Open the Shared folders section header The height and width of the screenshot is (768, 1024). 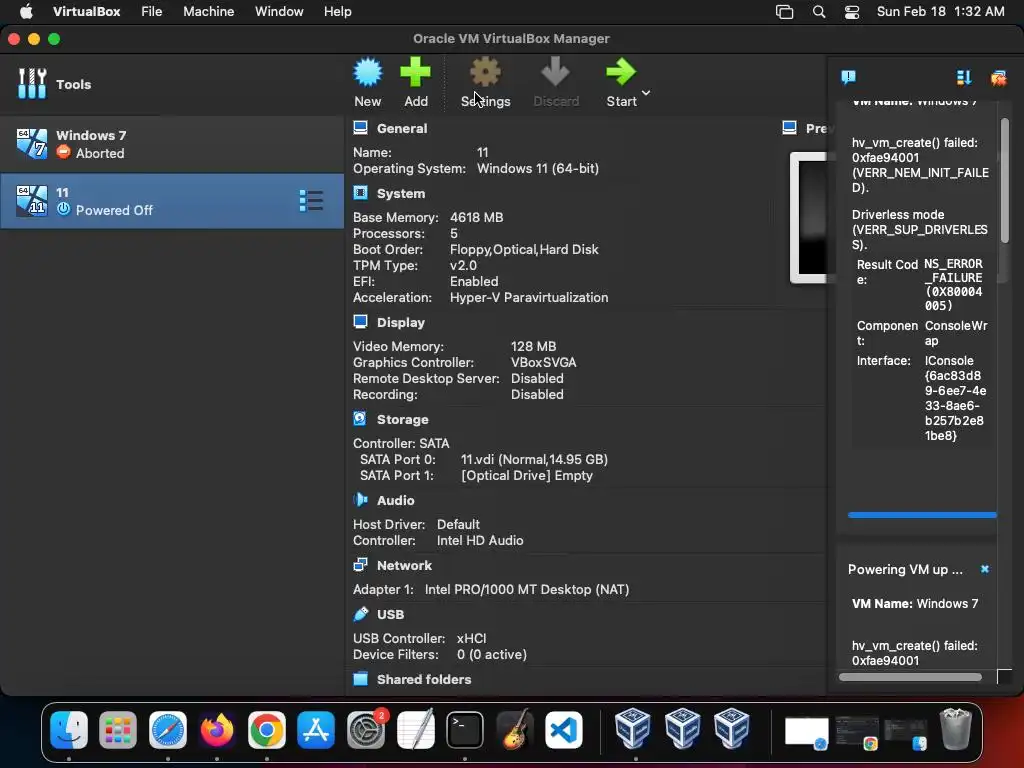pyautogui.click(x=424, y=679)
